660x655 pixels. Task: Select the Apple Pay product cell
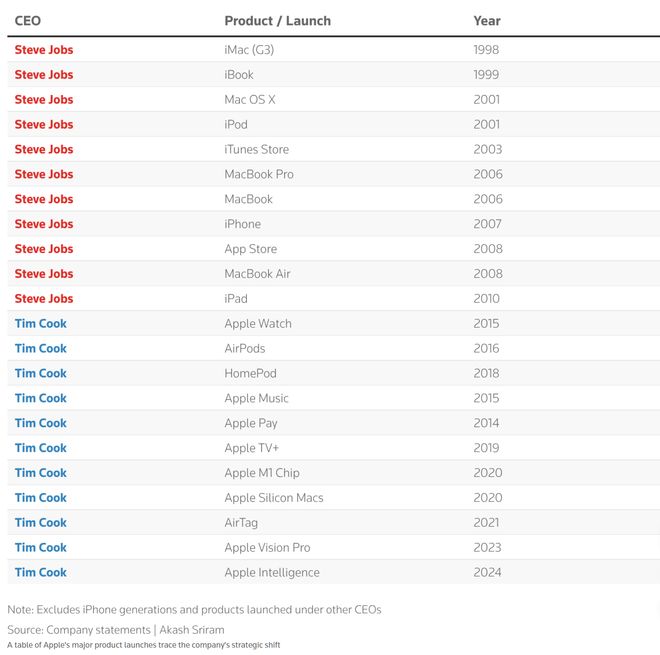click(x=250, y=423)
